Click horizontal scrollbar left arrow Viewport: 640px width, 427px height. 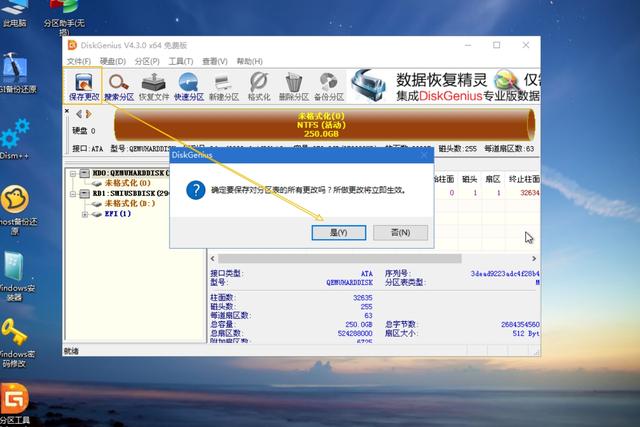[x=213, y=259]
